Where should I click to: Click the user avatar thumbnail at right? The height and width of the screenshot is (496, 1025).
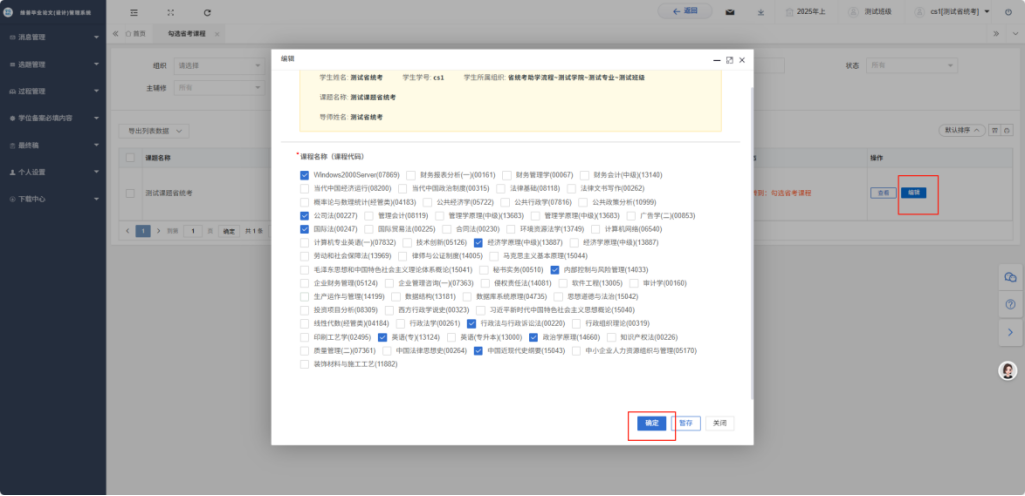pos(1008,370)
